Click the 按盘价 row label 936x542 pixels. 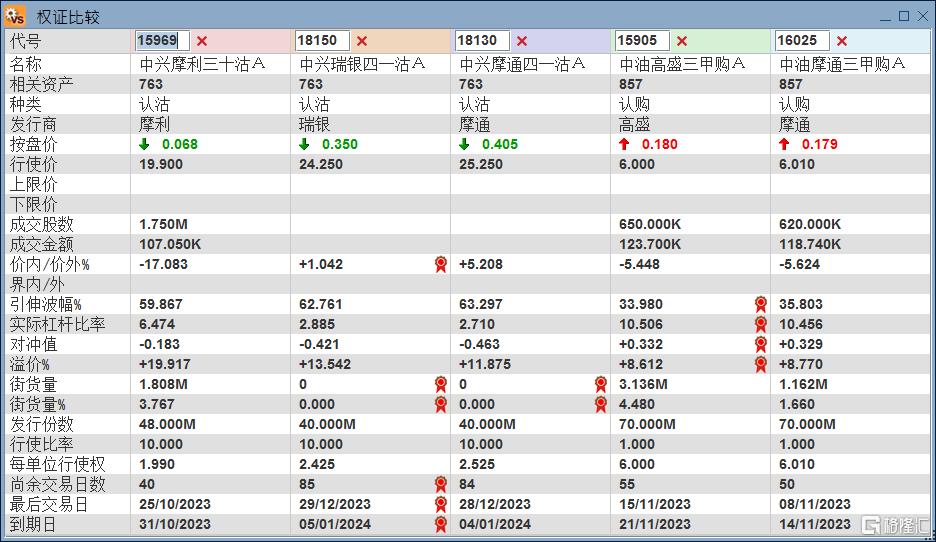(33, 144)
